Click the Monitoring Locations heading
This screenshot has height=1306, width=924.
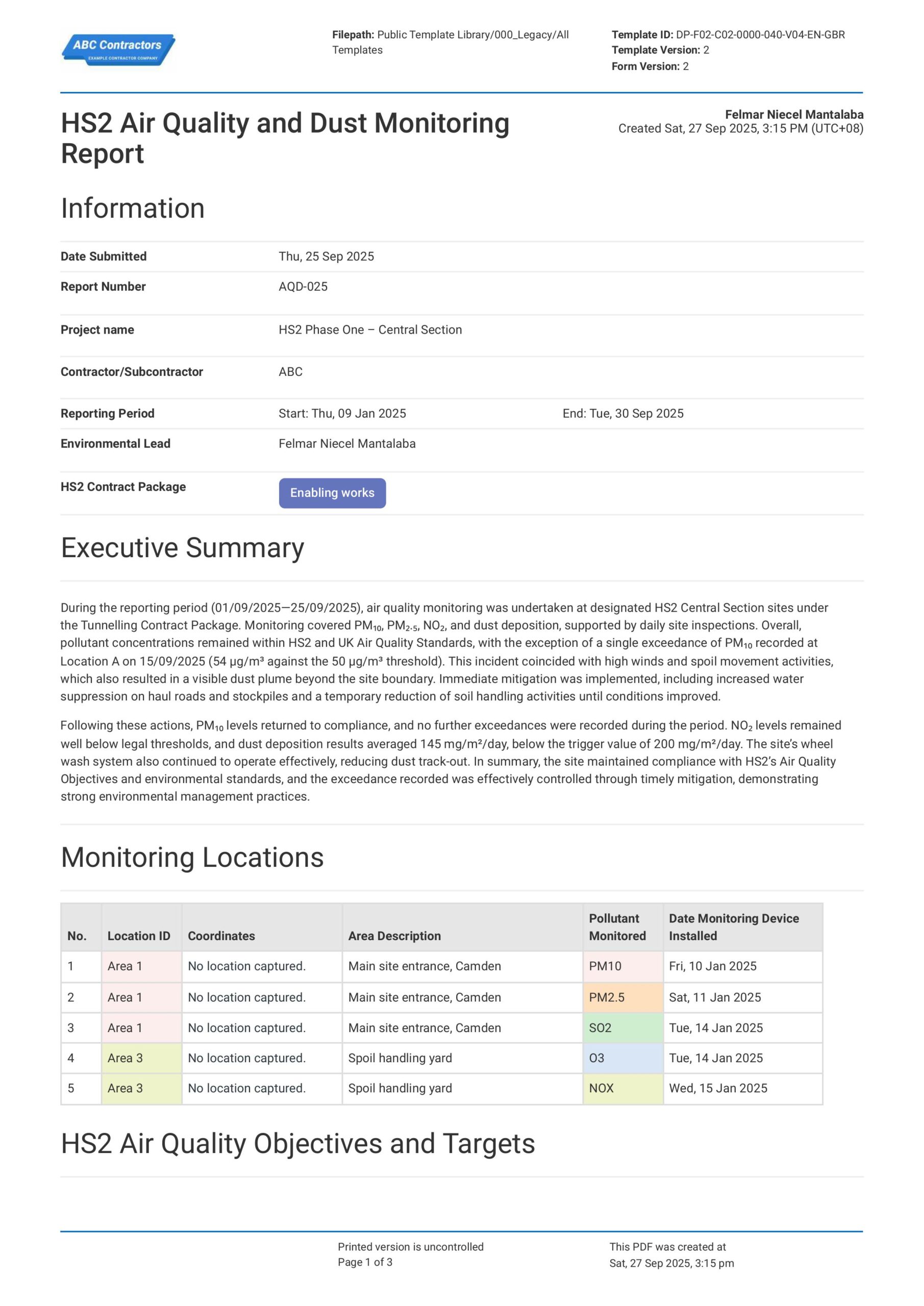[x=192, y=857]
